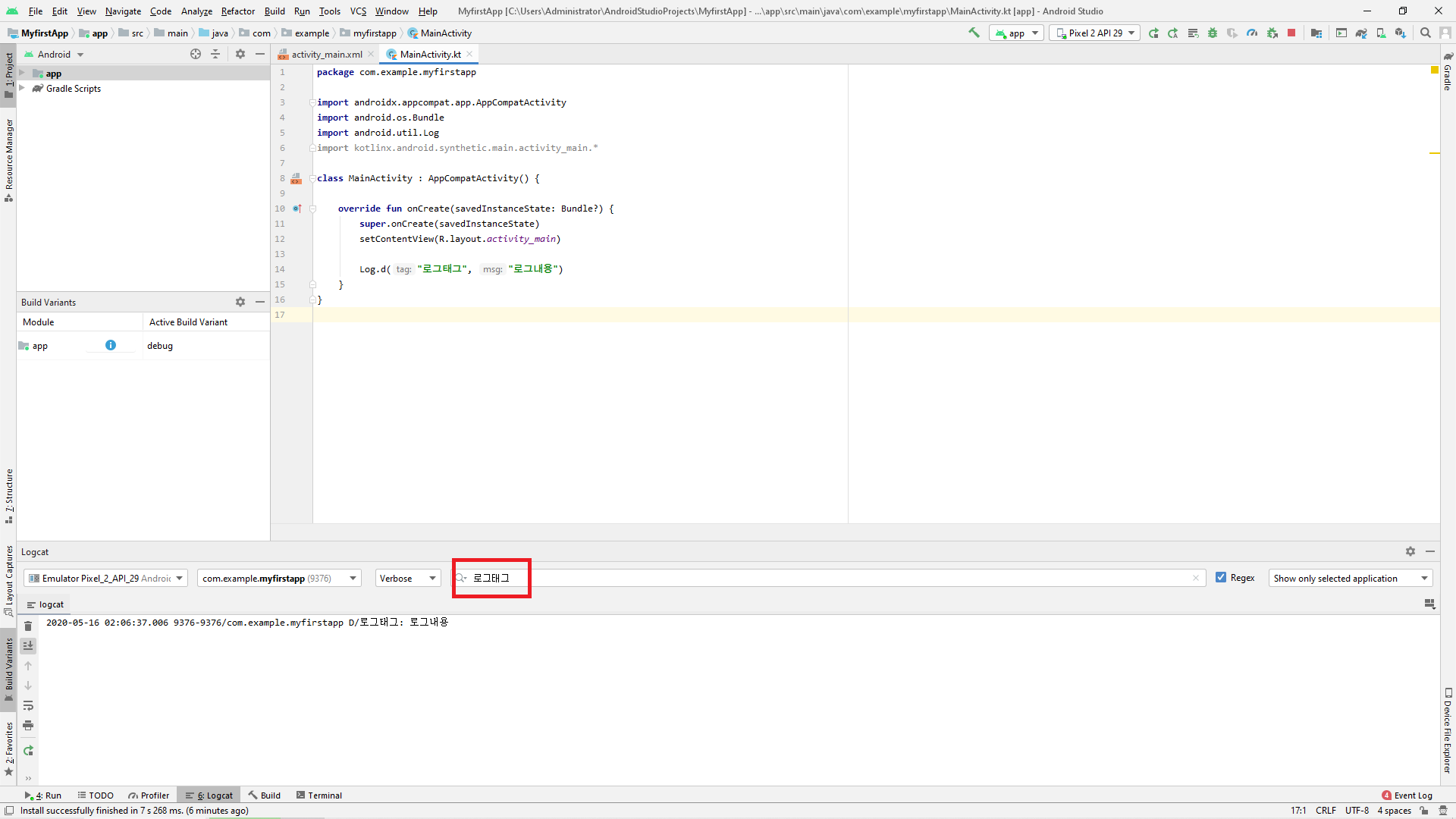The height and width of the screenshot is (819, 1456).
Task: Click the Make Project hammer icon
Action: [x=974, y=33]
